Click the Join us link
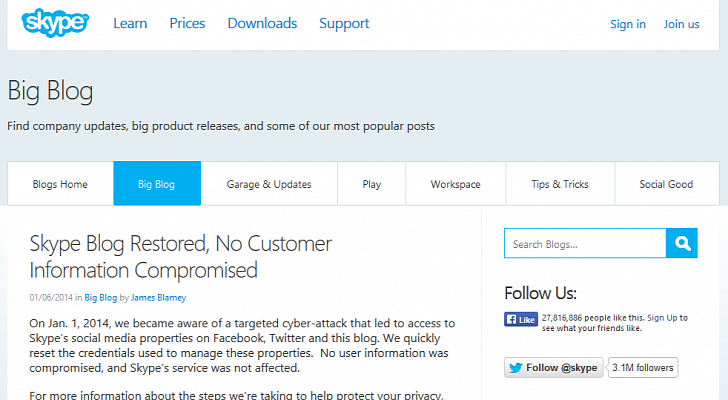The width and height of the screenshot is (728, 400). click(x=681, y=24)
